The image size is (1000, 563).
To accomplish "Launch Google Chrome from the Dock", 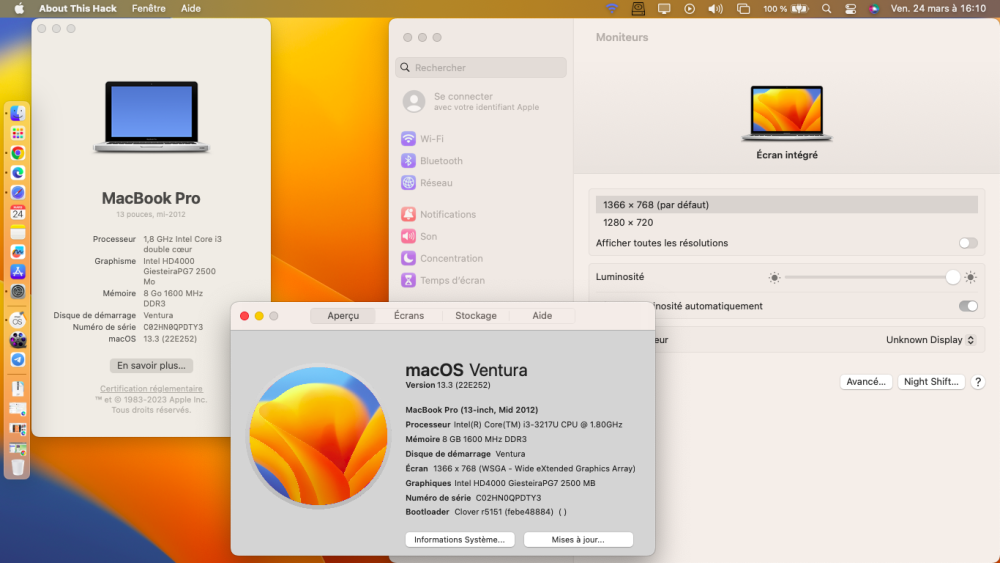I will 18,153.
